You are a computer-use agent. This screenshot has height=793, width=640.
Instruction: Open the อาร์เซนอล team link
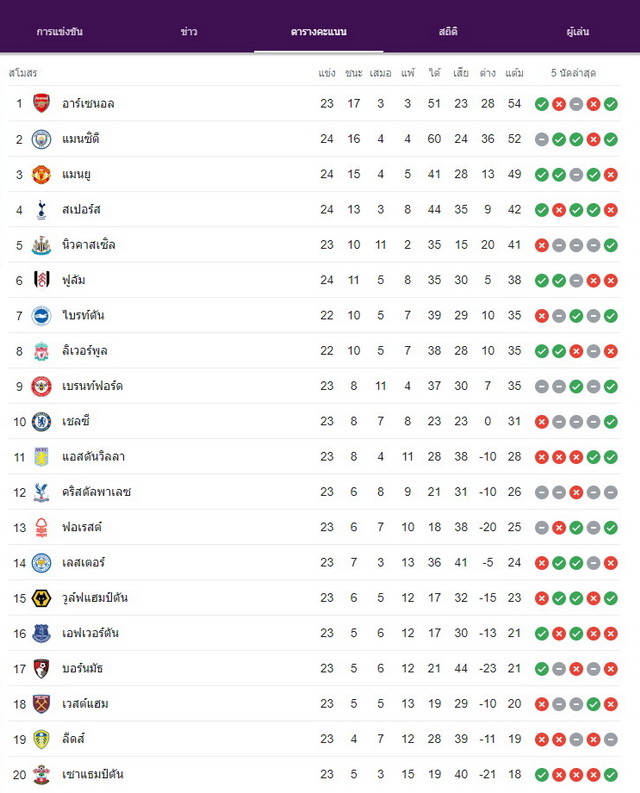[88, 104]
